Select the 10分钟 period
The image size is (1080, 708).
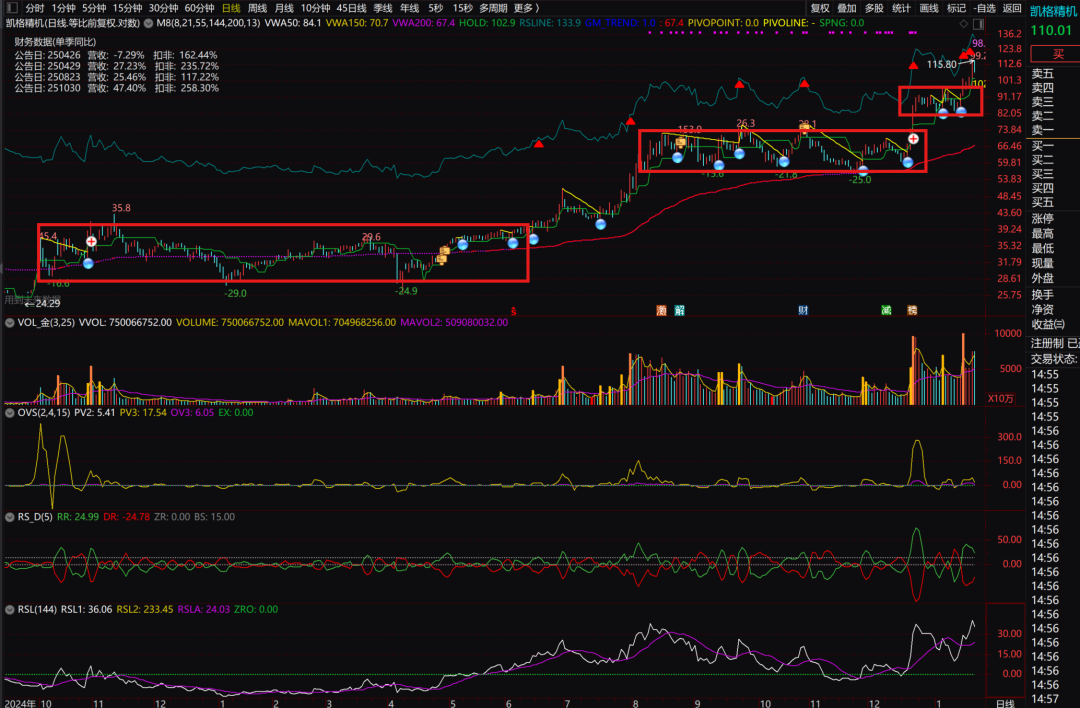[315, 8]
